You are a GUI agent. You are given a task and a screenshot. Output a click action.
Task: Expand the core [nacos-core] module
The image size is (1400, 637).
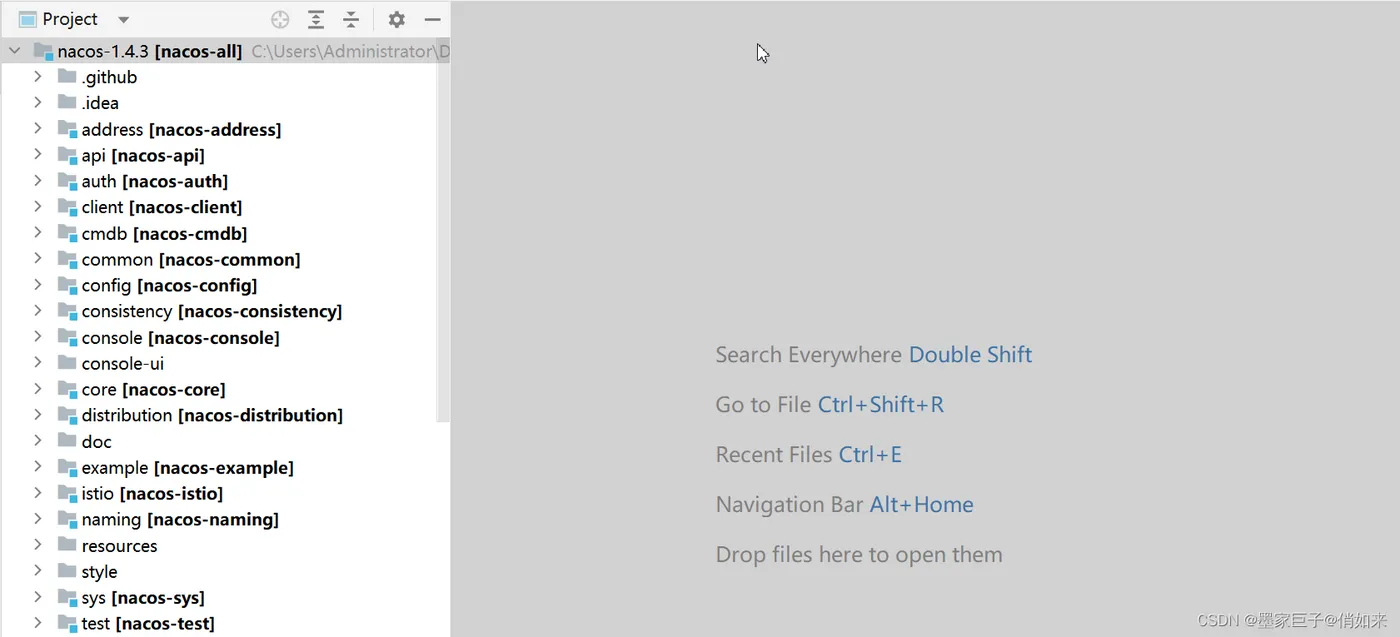tap(37, 389)
